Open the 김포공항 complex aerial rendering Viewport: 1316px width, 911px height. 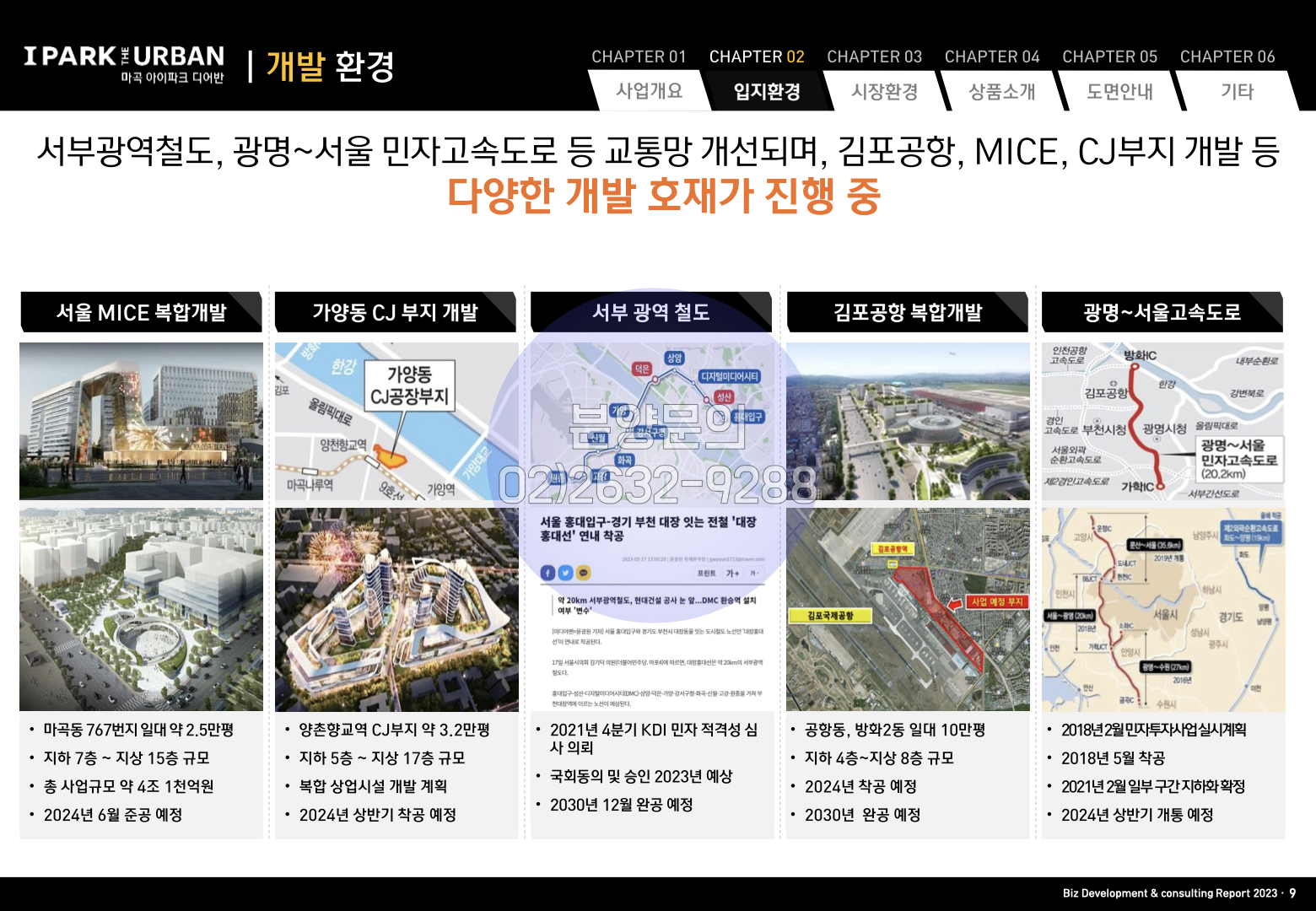tap(908, 421)
